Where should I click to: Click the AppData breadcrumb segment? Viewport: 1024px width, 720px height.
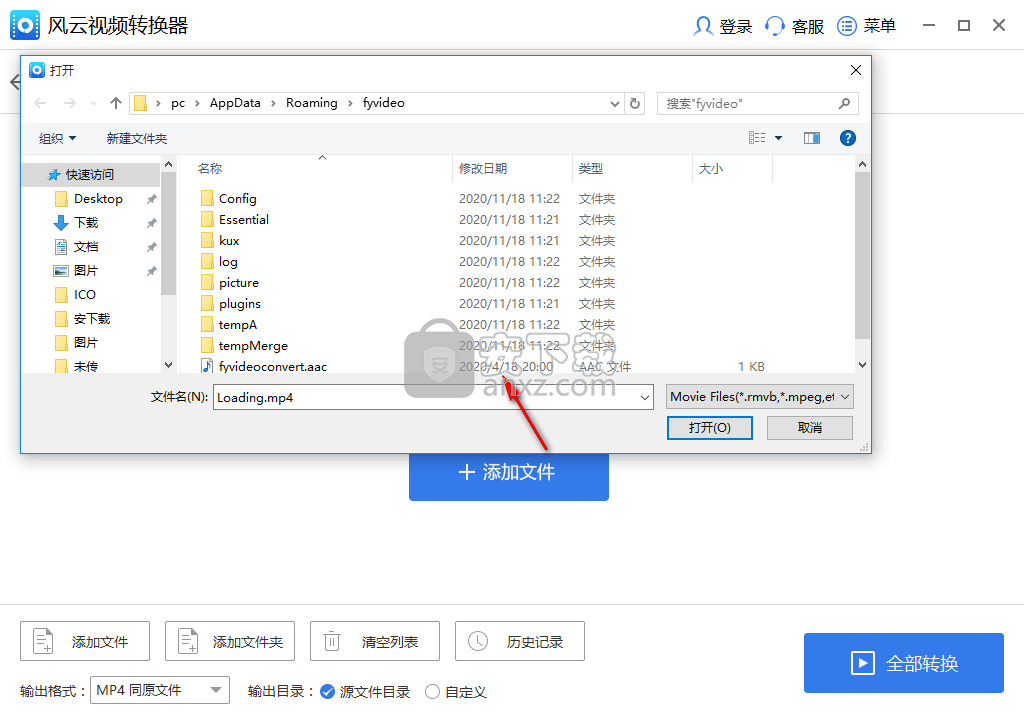(x=235, y=103)
